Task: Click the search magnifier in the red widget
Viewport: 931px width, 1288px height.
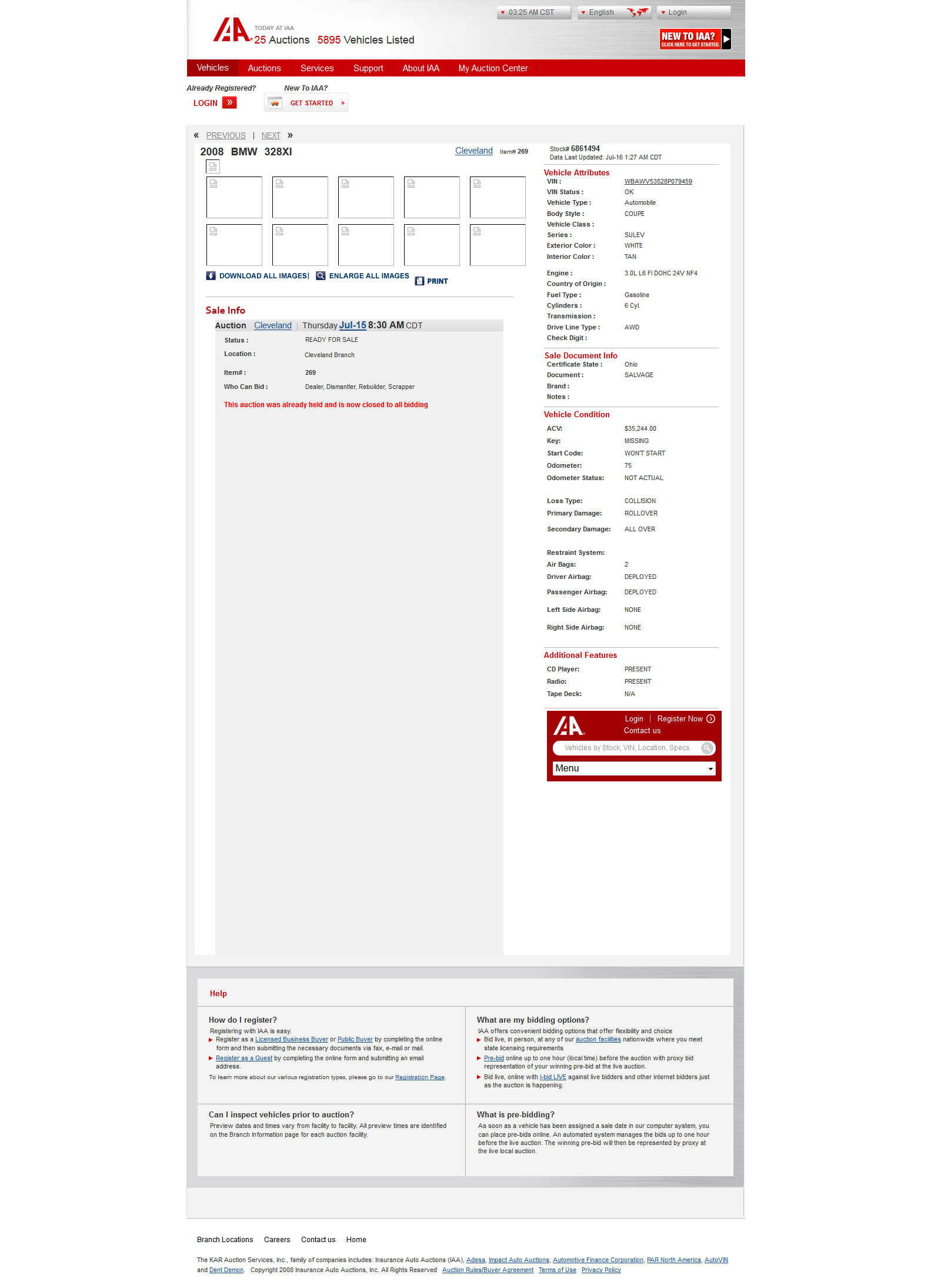Action: (707, 748)
